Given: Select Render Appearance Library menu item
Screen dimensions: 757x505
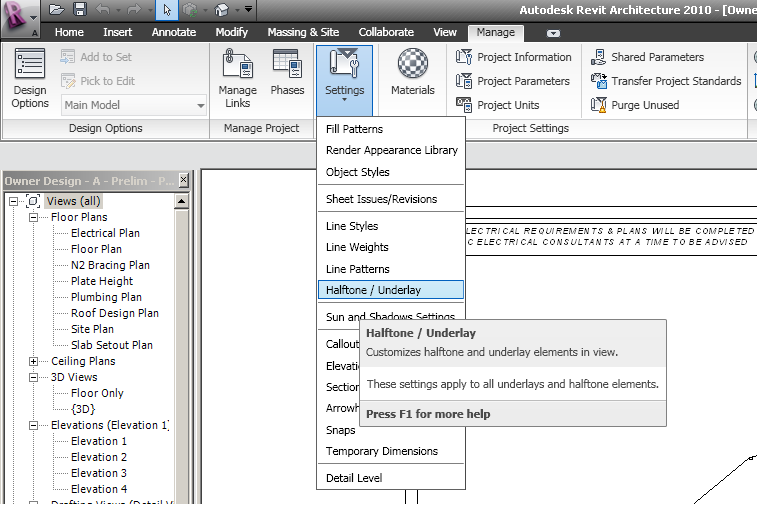Looking at the screenshot, I should 391,150.
